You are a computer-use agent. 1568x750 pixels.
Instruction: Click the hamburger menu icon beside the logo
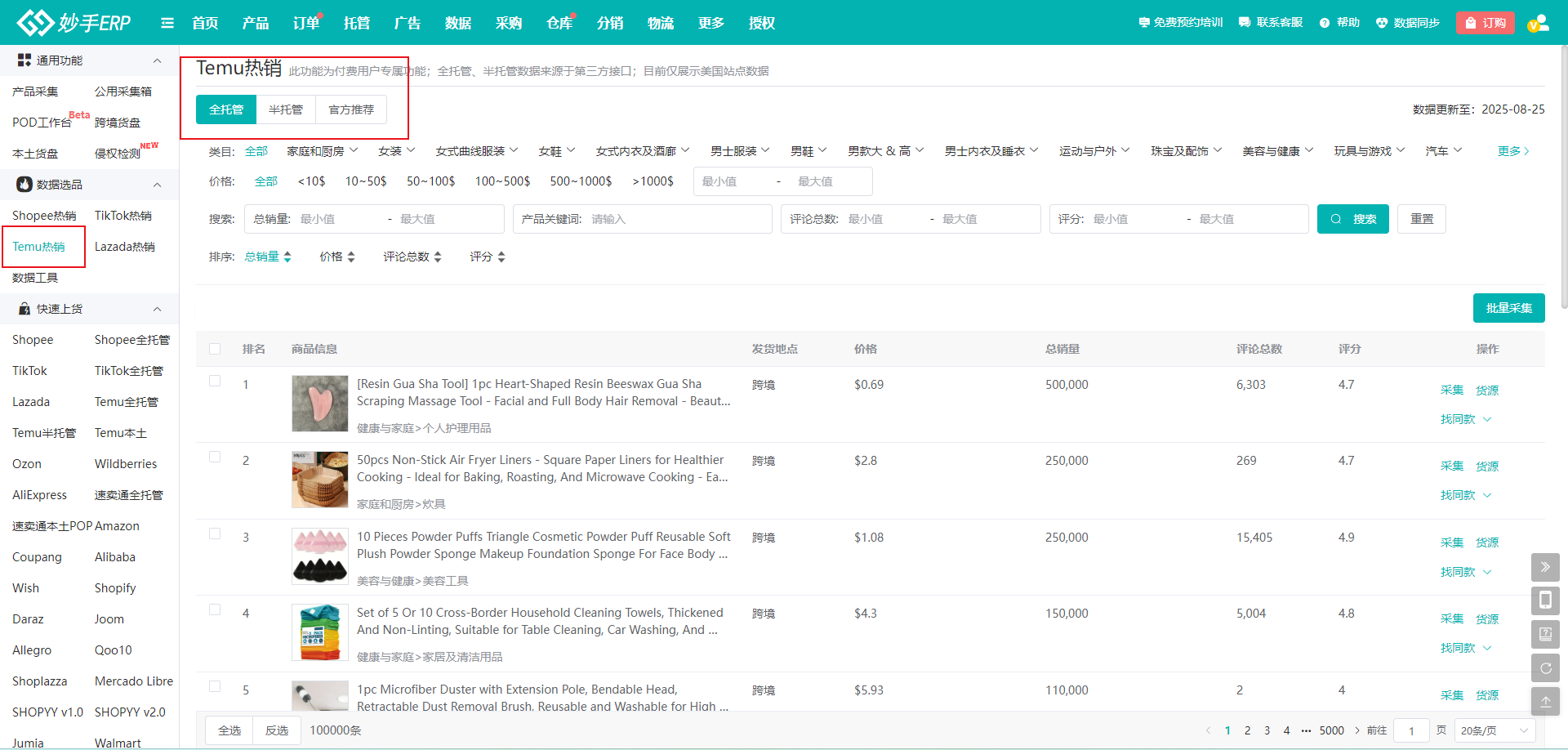[x=167, y=23]
